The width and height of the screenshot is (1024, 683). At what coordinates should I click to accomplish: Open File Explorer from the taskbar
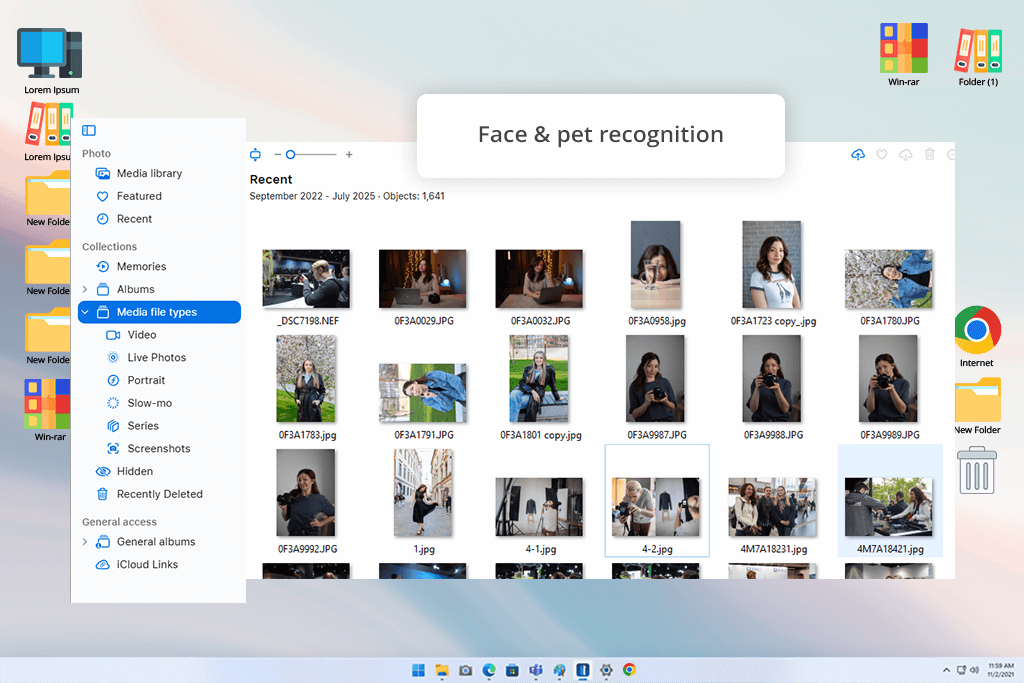[x=442, y=670]
